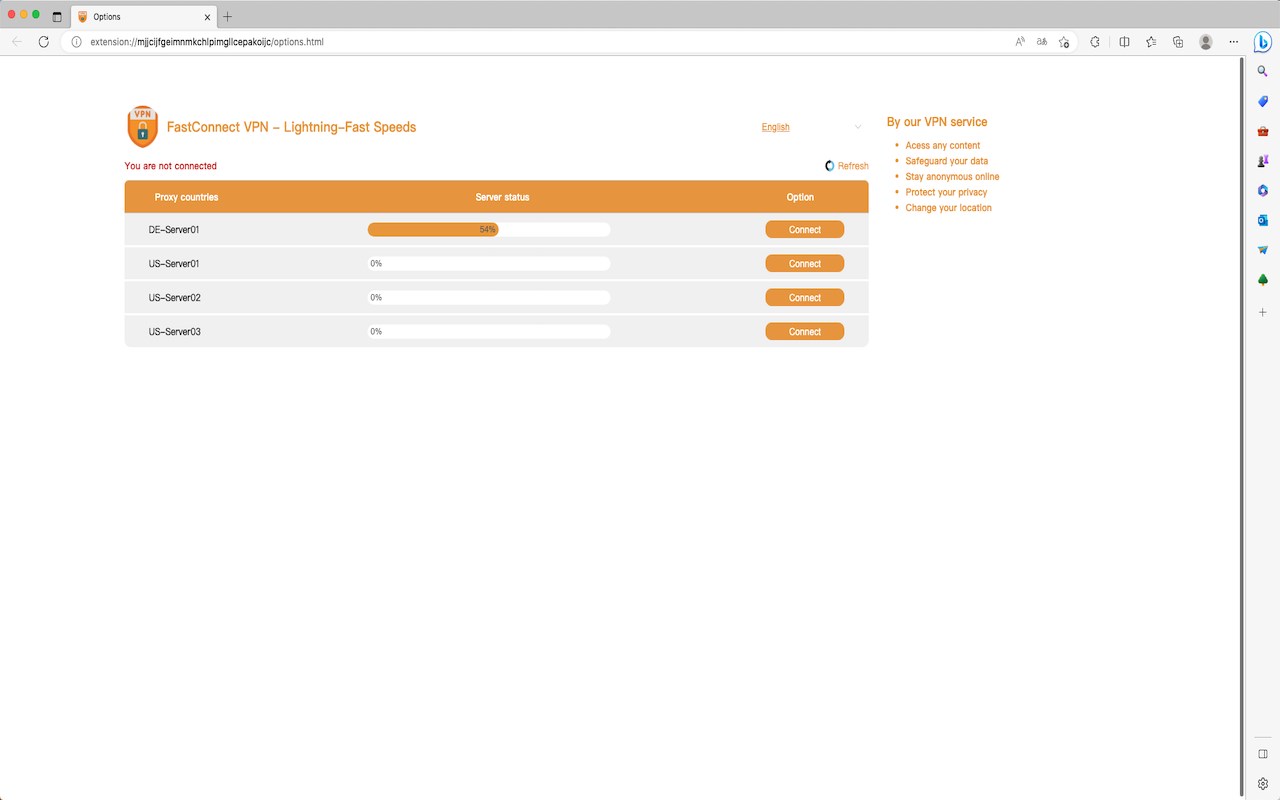This screenshot has height=800, width=1280.
Task: Open the Collections icon
Action: coord(1178,42)
